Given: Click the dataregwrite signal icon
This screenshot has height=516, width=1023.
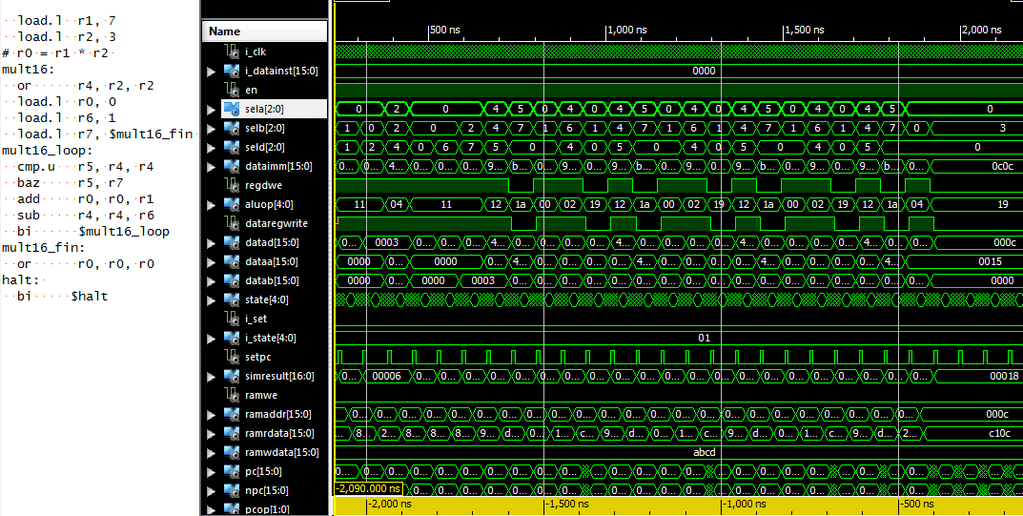Looking at the screenshot, I should coord(231,224).
